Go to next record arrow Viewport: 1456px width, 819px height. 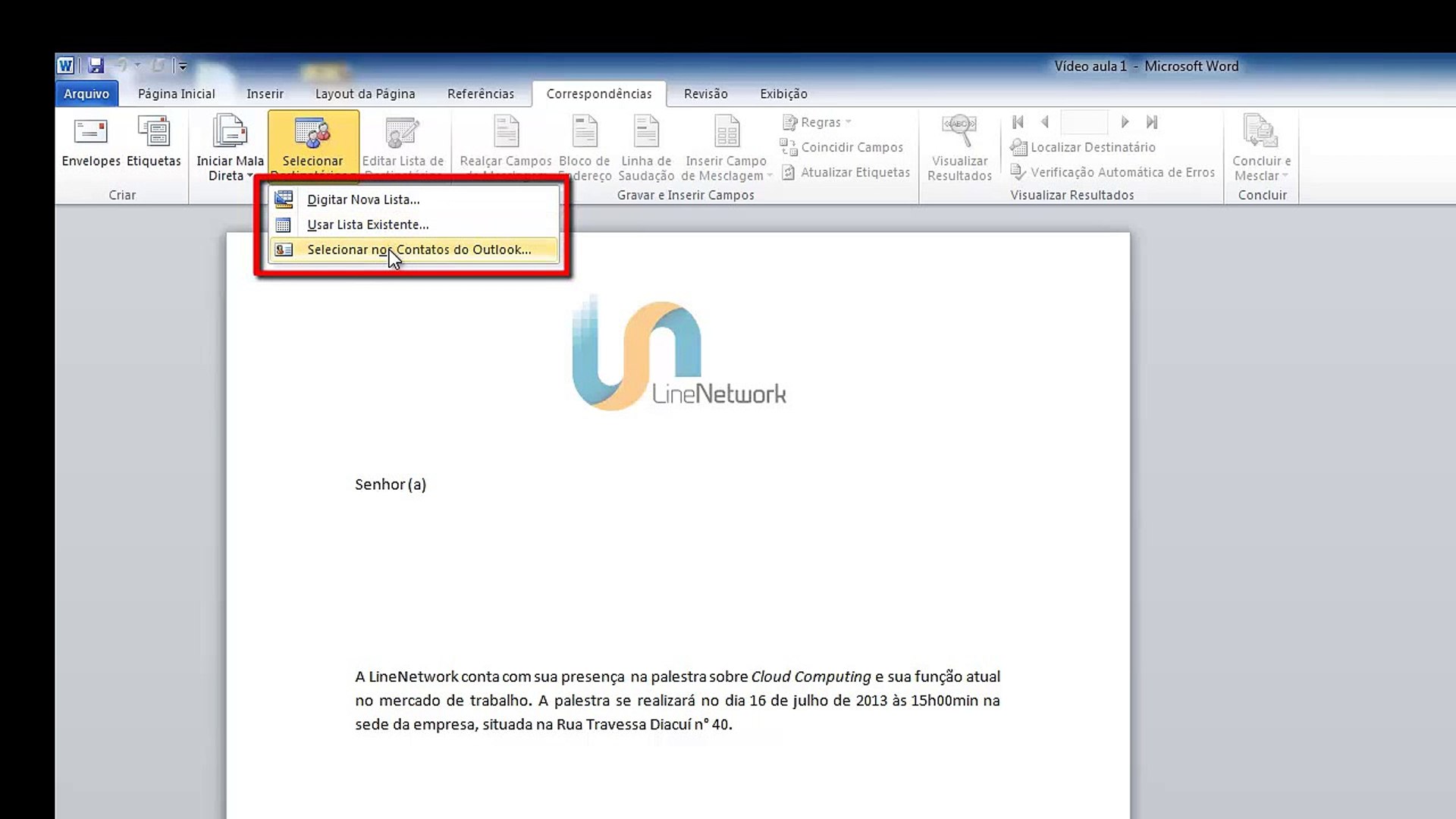click(x=1125, y=122)
